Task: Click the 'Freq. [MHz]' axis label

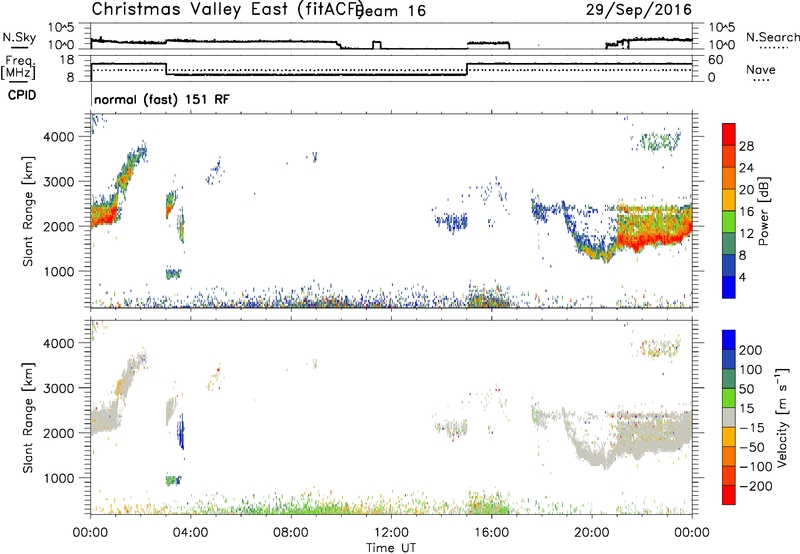Action: [19, 67]
